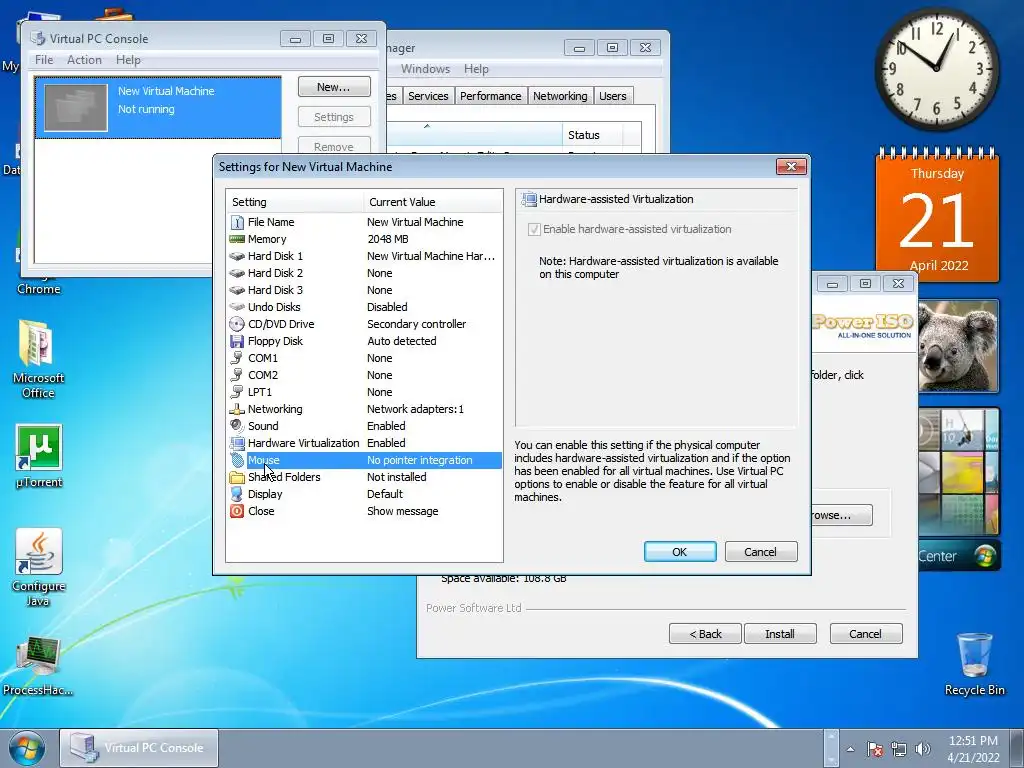This screenshot has width=1024, height=768.
Task: Select the Networking adapter icon
Action: point(237,409)
